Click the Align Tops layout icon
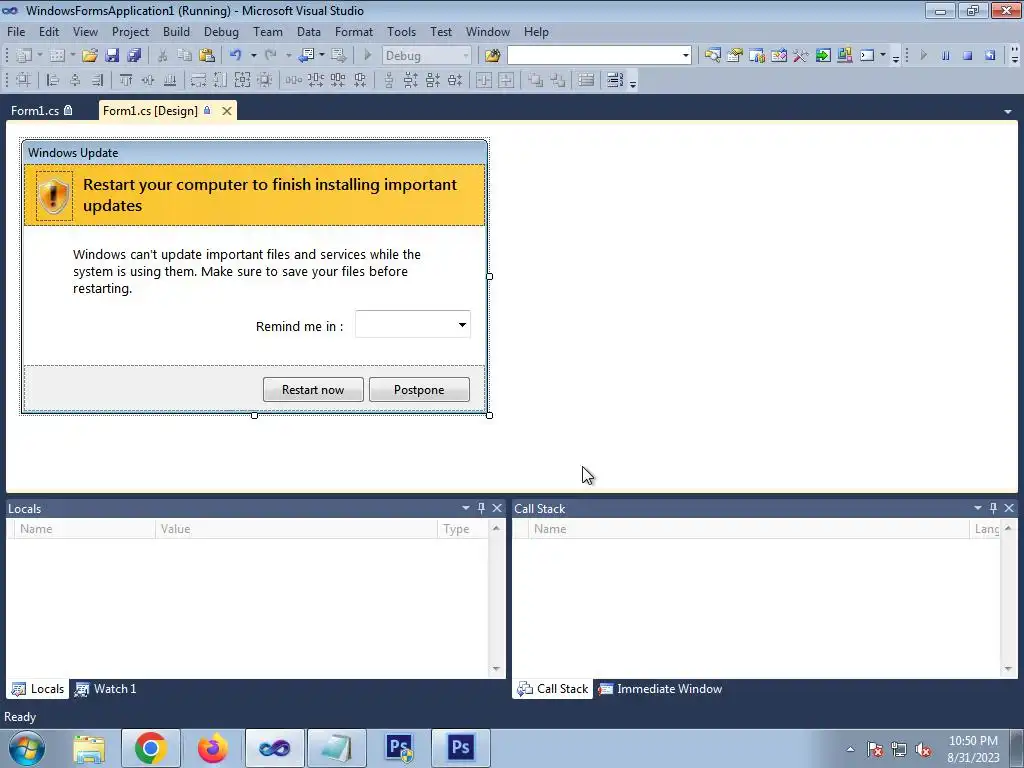Screen dimensions: 1024x768 [x=126, y=80]
